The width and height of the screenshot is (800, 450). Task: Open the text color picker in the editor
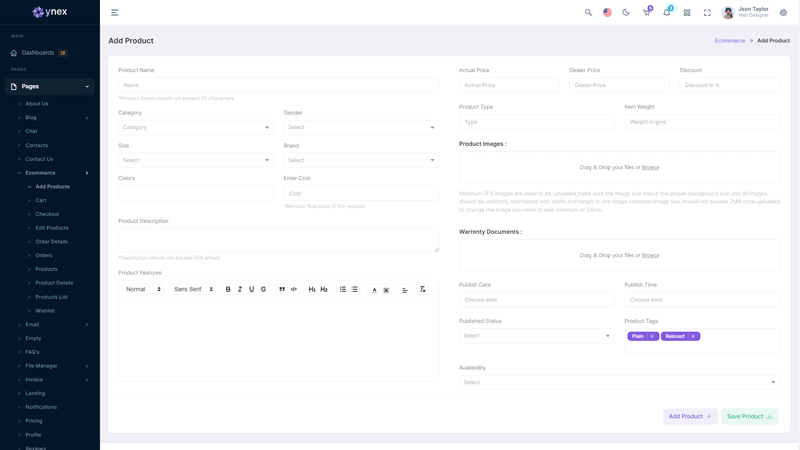[374, 290]
